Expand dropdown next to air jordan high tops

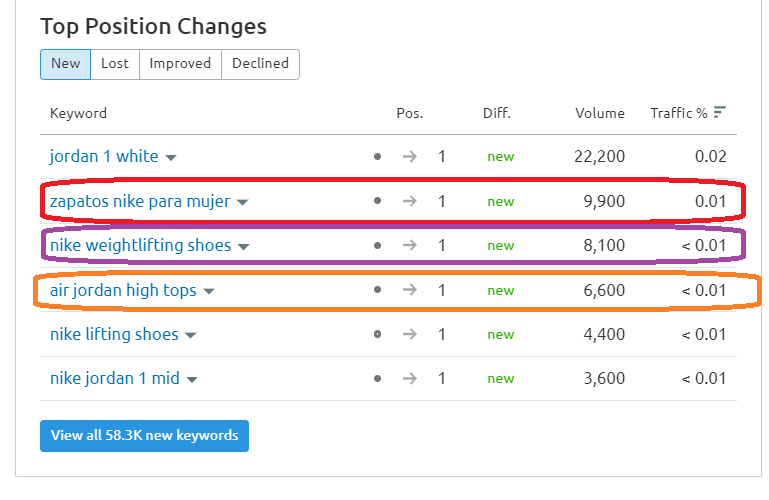209,292
